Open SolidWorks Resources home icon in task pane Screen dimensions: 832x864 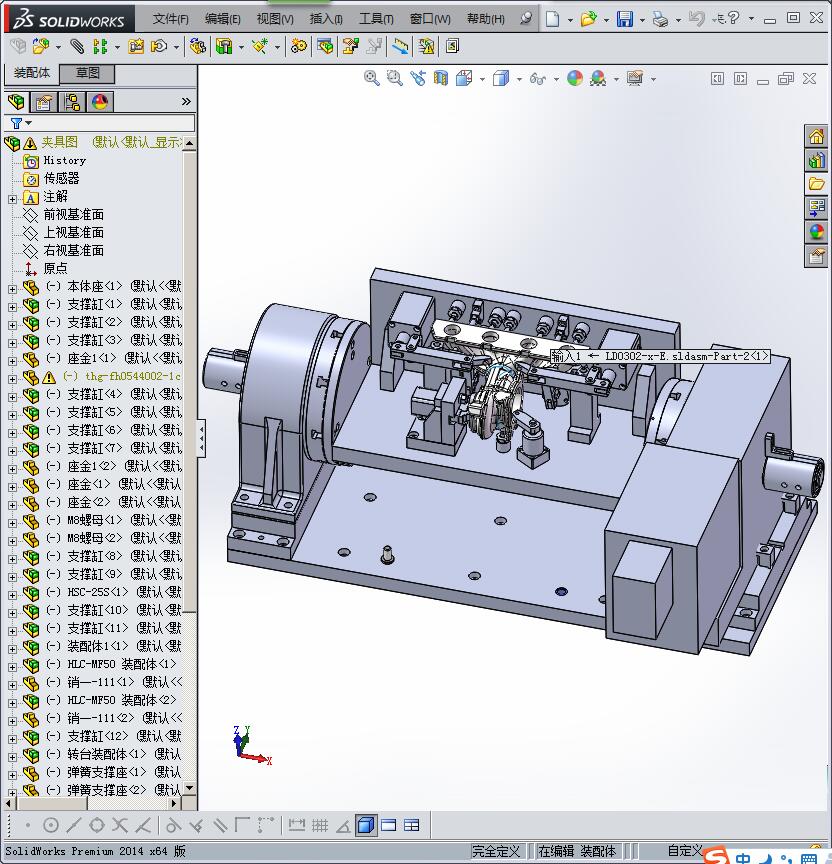tap(816, 136)
